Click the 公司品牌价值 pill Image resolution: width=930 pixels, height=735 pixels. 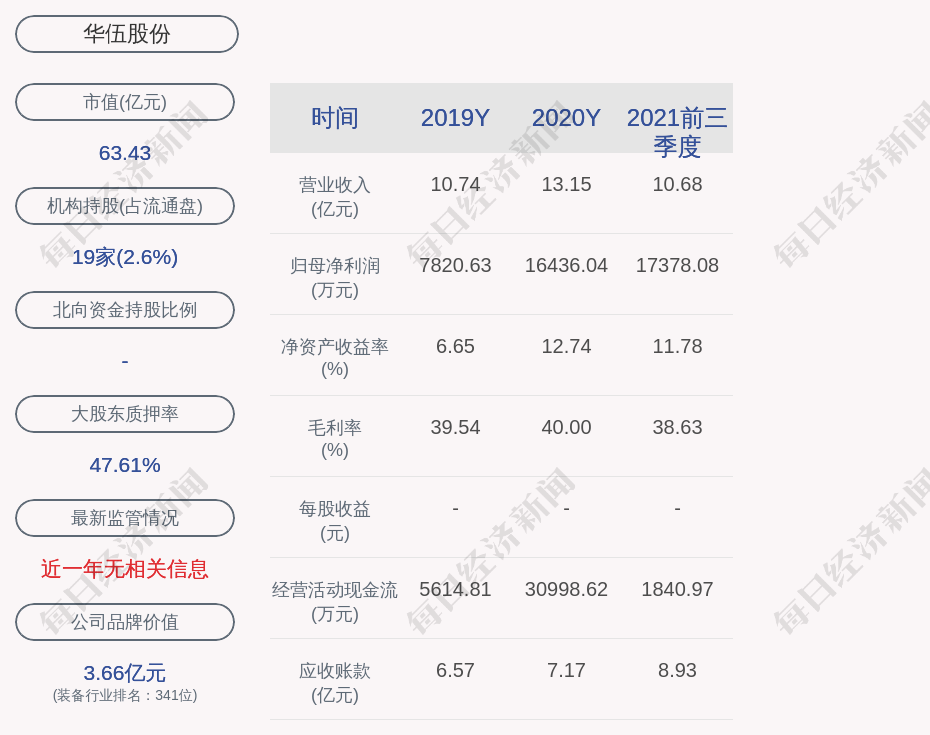click(x=125, y=622)
